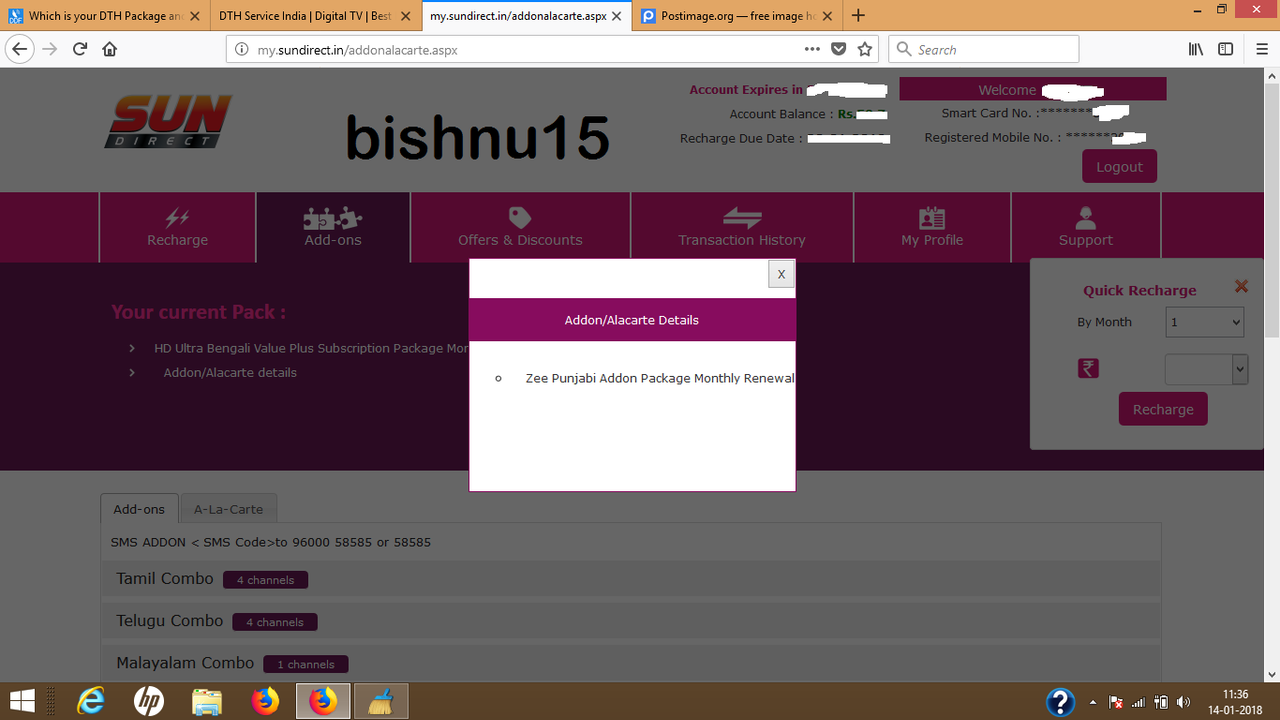
Task: Expand the HD Ultra Bengali Value Plus pack
Action: pos(311,348)
